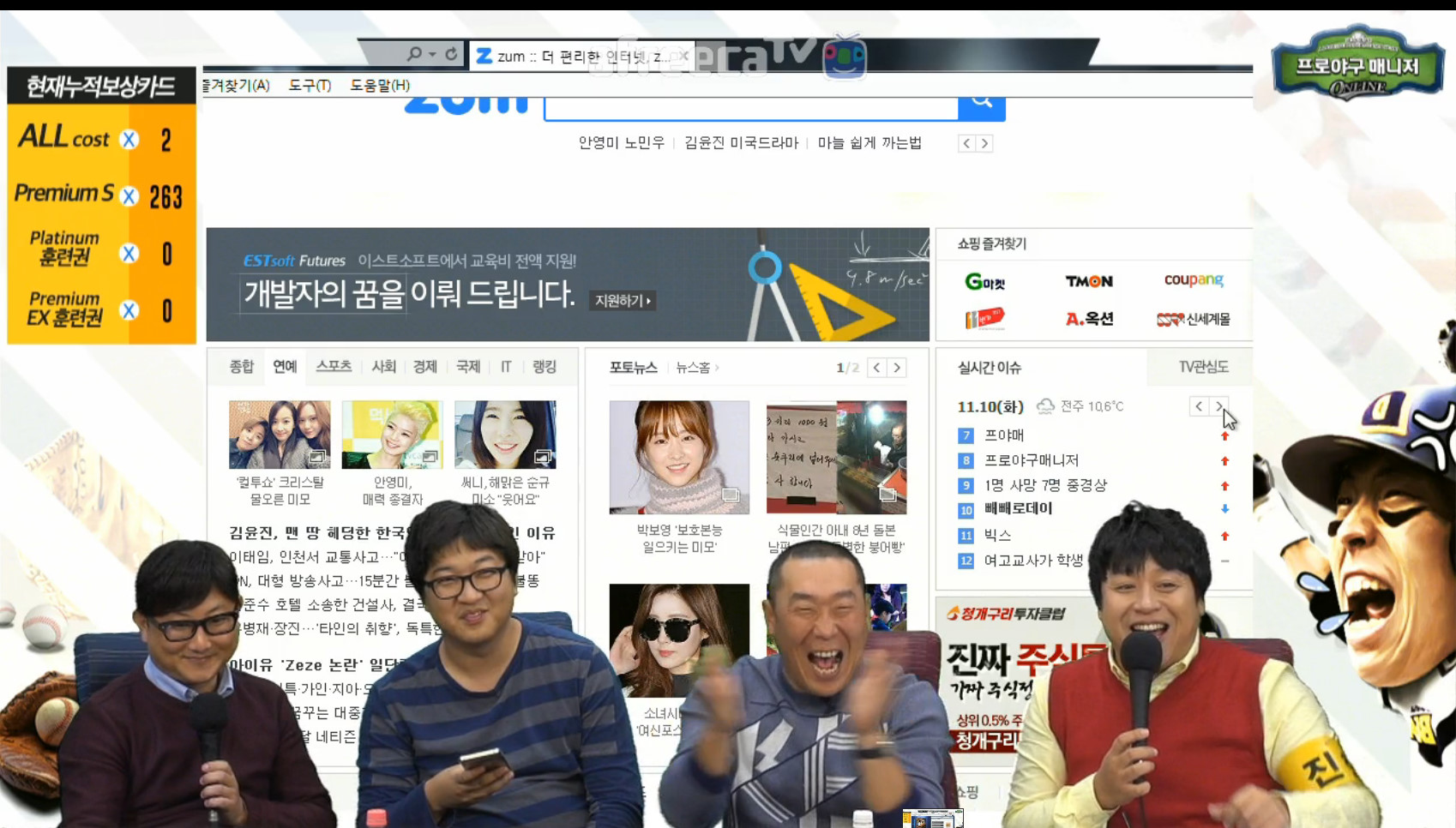Show next trending keywords with right arrow

tap(984, 143)
